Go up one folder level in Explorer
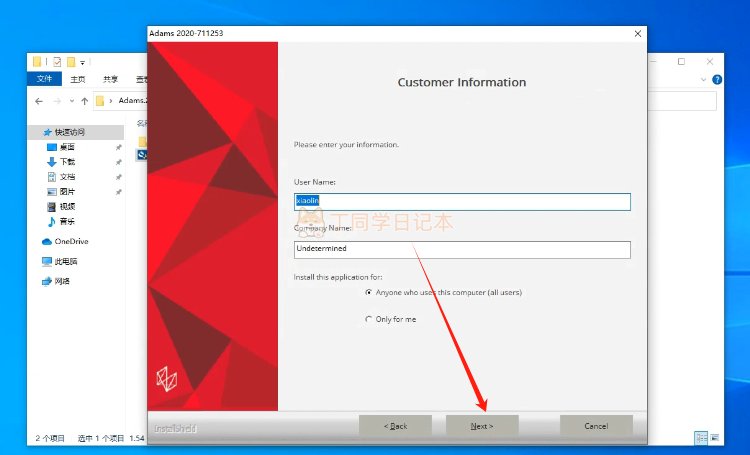The width and height of the screenshot is (750, 455). pyautogui.click(x=85, y=101)
